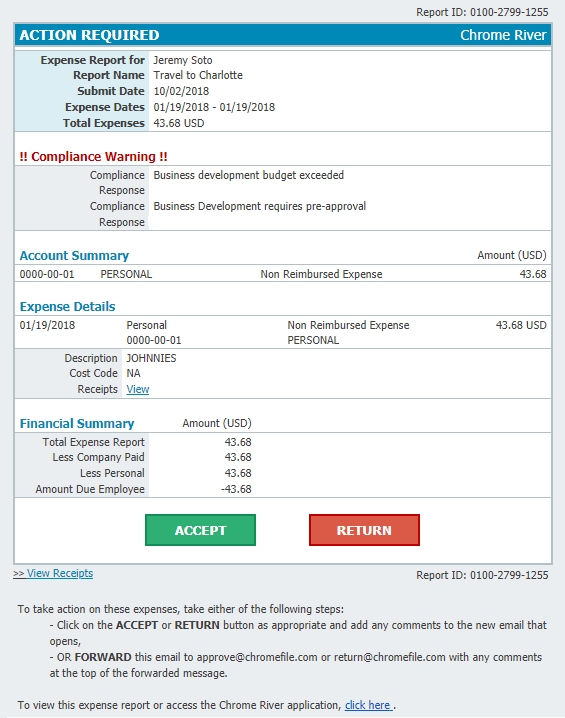This screenshot has height=718, width=565.
Task: Select Amount Due Employee value -43.68
Action: 236,489
